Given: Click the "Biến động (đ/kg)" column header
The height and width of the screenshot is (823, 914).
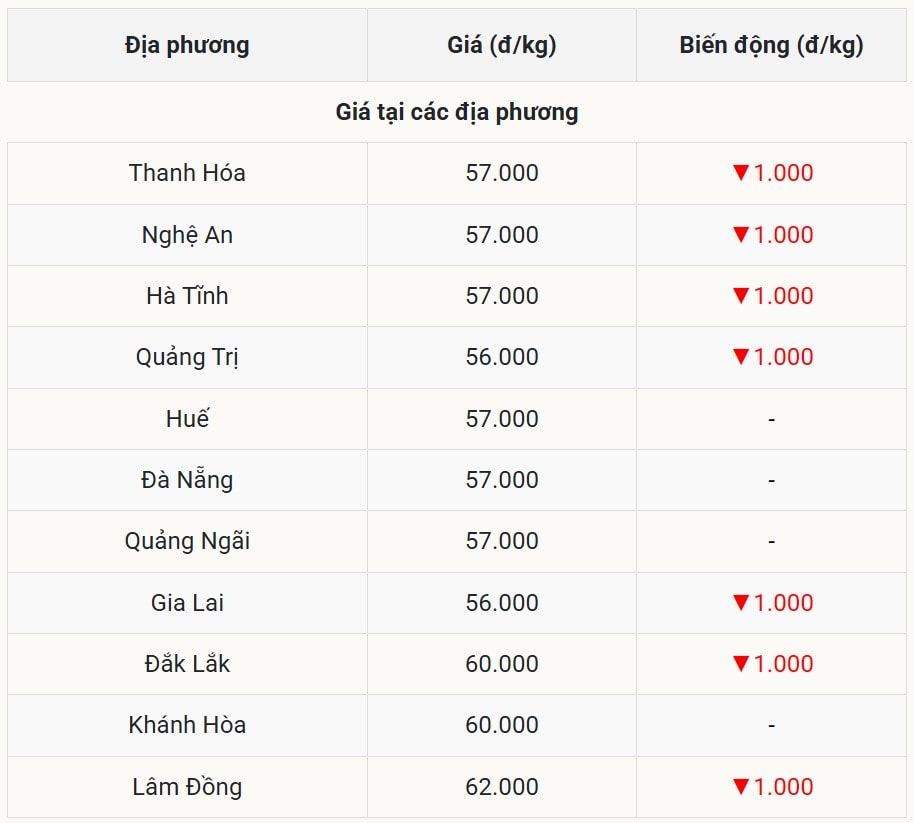Looking at the screenshot, I should tap(771, 45).
